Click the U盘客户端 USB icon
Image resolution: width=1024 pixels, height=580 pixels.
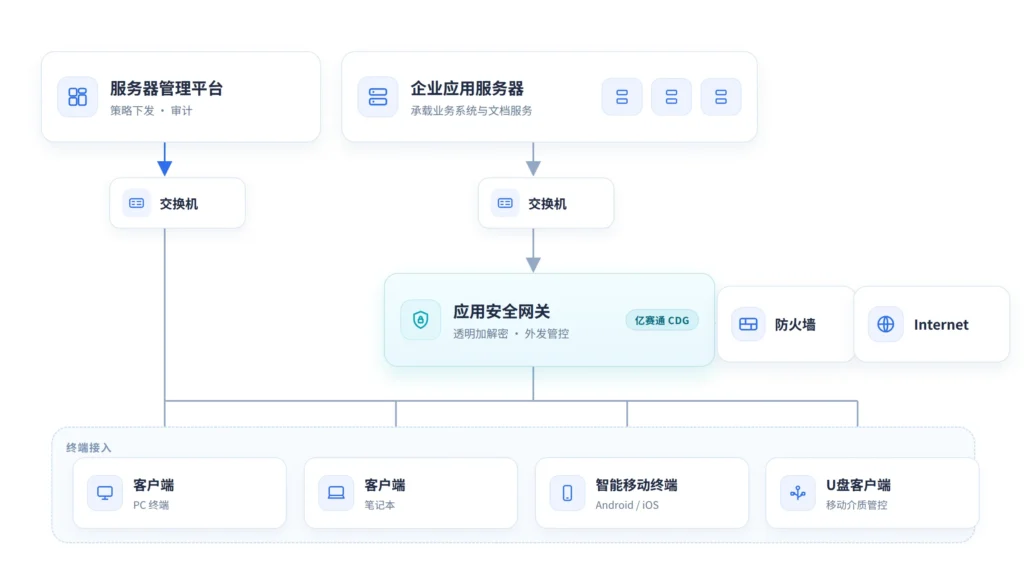(798, 493)
